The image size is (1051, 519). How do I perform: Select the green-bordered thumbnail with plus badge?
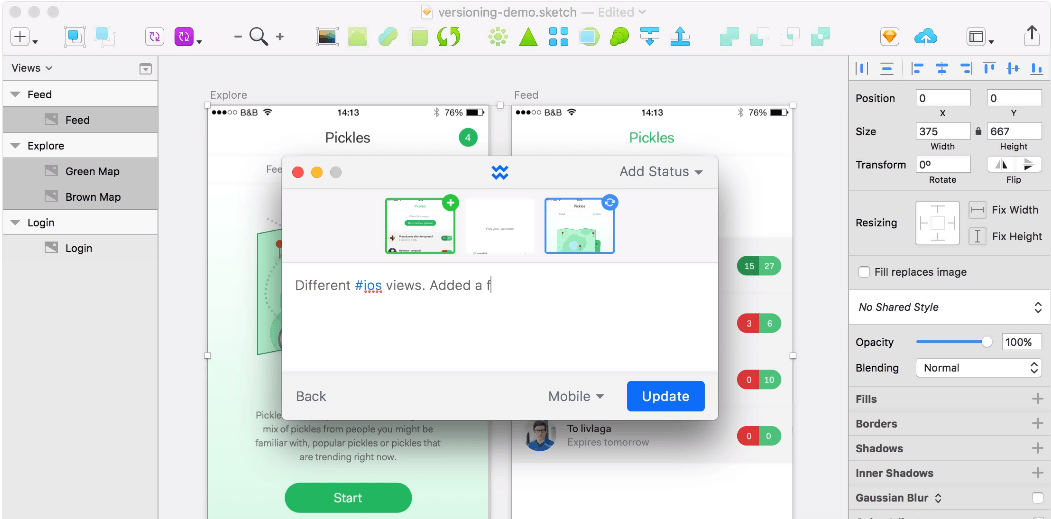(420, 225)
